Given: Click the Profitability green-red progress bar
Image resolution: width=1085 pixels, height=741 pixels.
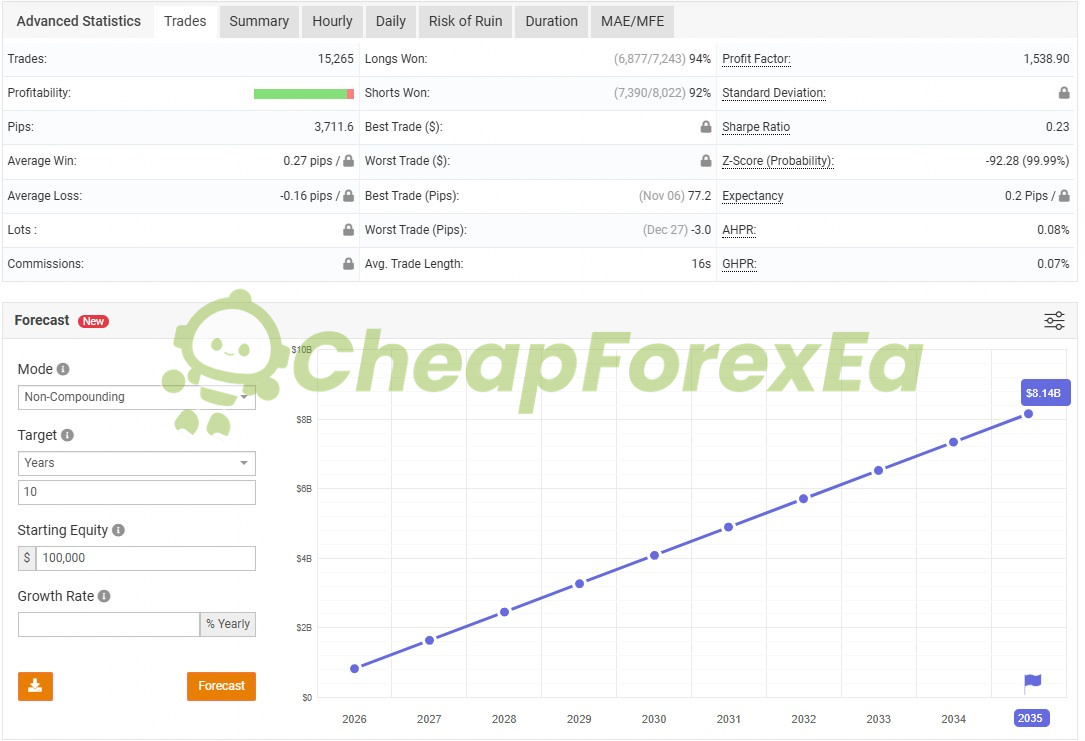Looking at the screenshot, I should point(304,93).
